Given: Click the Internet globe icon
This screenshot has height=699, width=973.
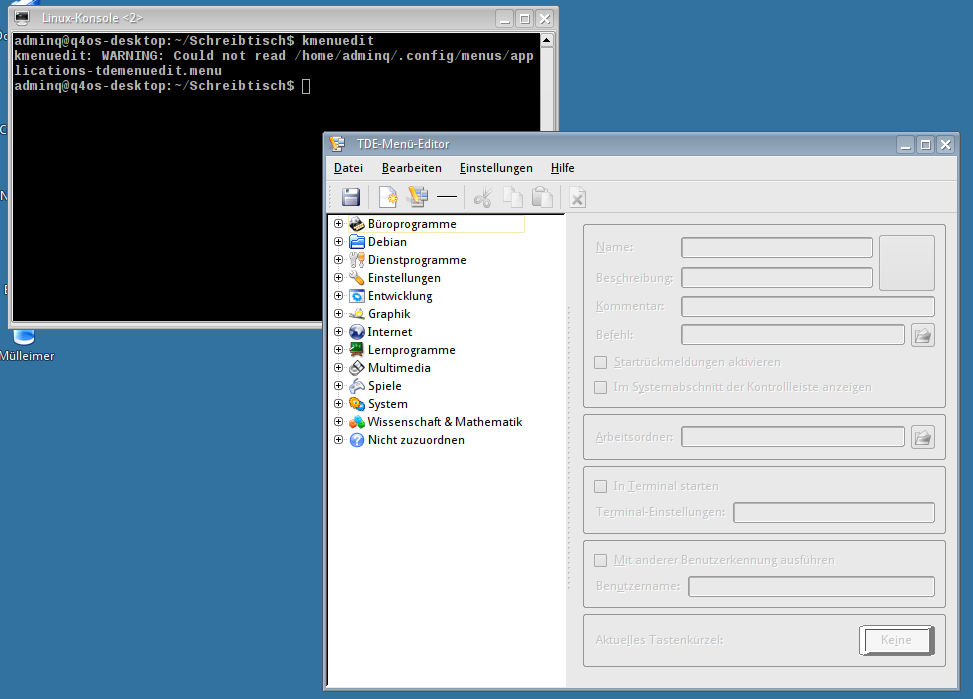Looking at the screenshot, I should pyautogui.click(x=357, y=331).
